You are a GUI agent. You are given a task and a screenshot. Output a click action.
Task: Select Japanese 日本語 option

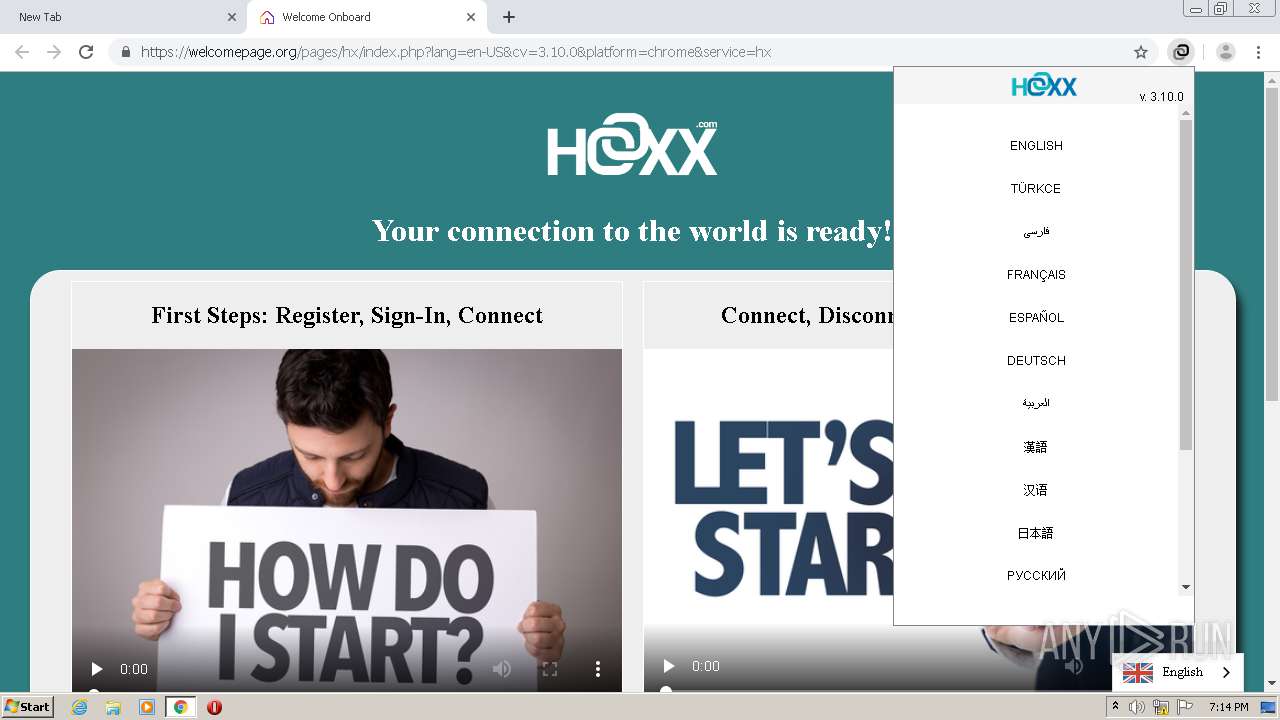point(1036,533)
